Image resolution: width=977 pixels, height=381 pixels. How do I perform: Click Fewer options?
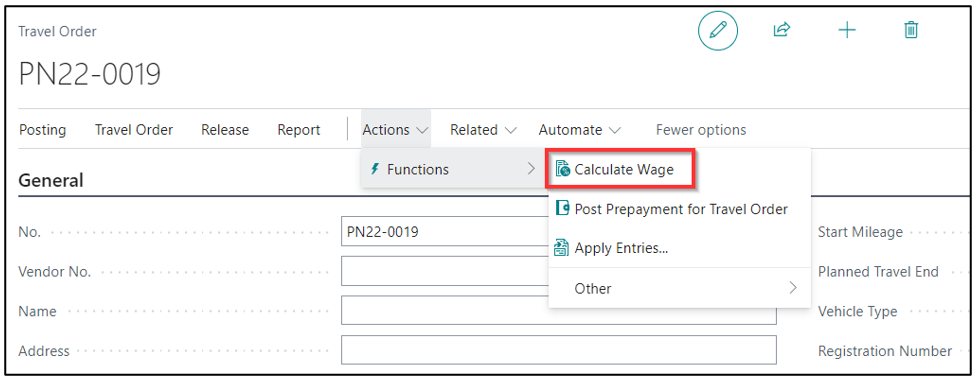(701, 130)
